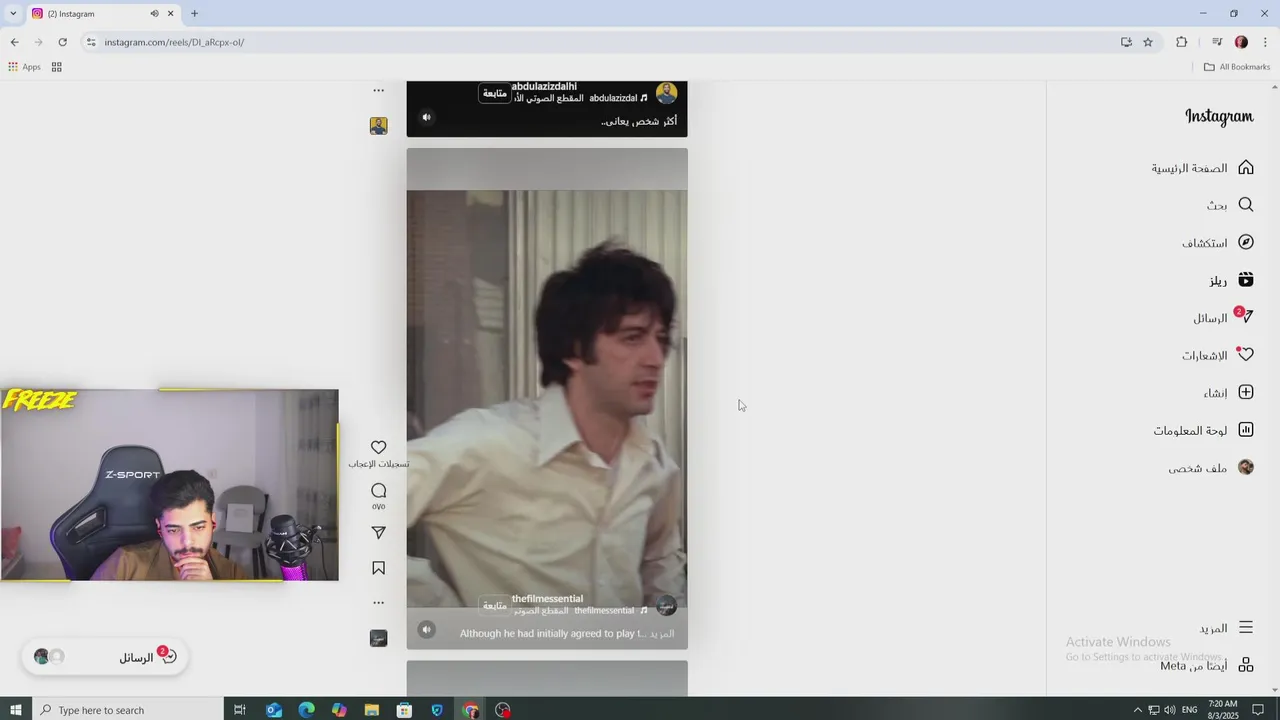Open Also from Meta (أيضًا من Meta)
1280x720 pixels.
(x=1207, y=665)
